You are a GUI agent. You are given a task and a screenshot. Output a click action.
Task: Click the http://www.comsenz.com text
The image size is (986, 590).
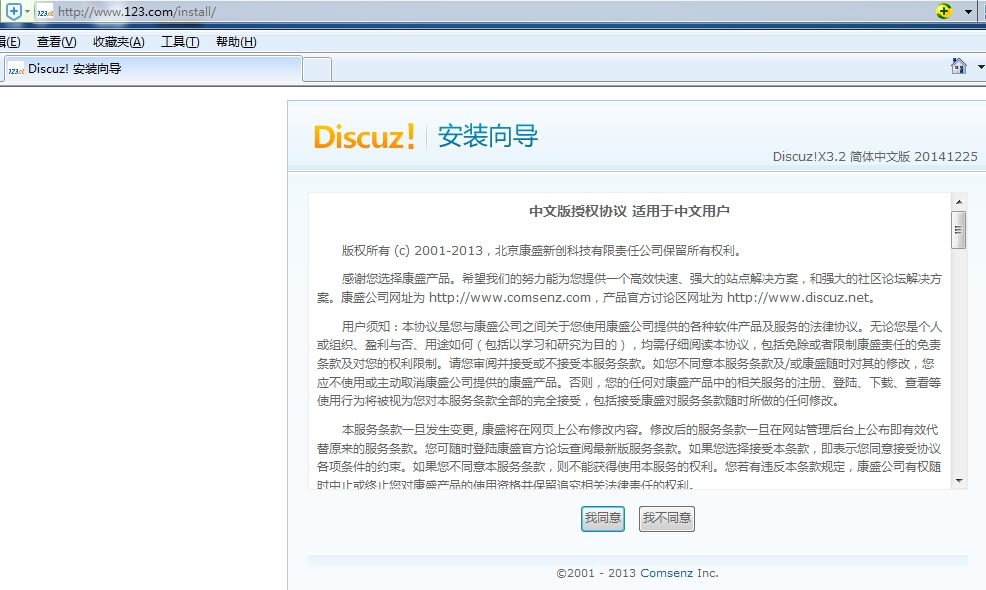[x=509, y=298]
